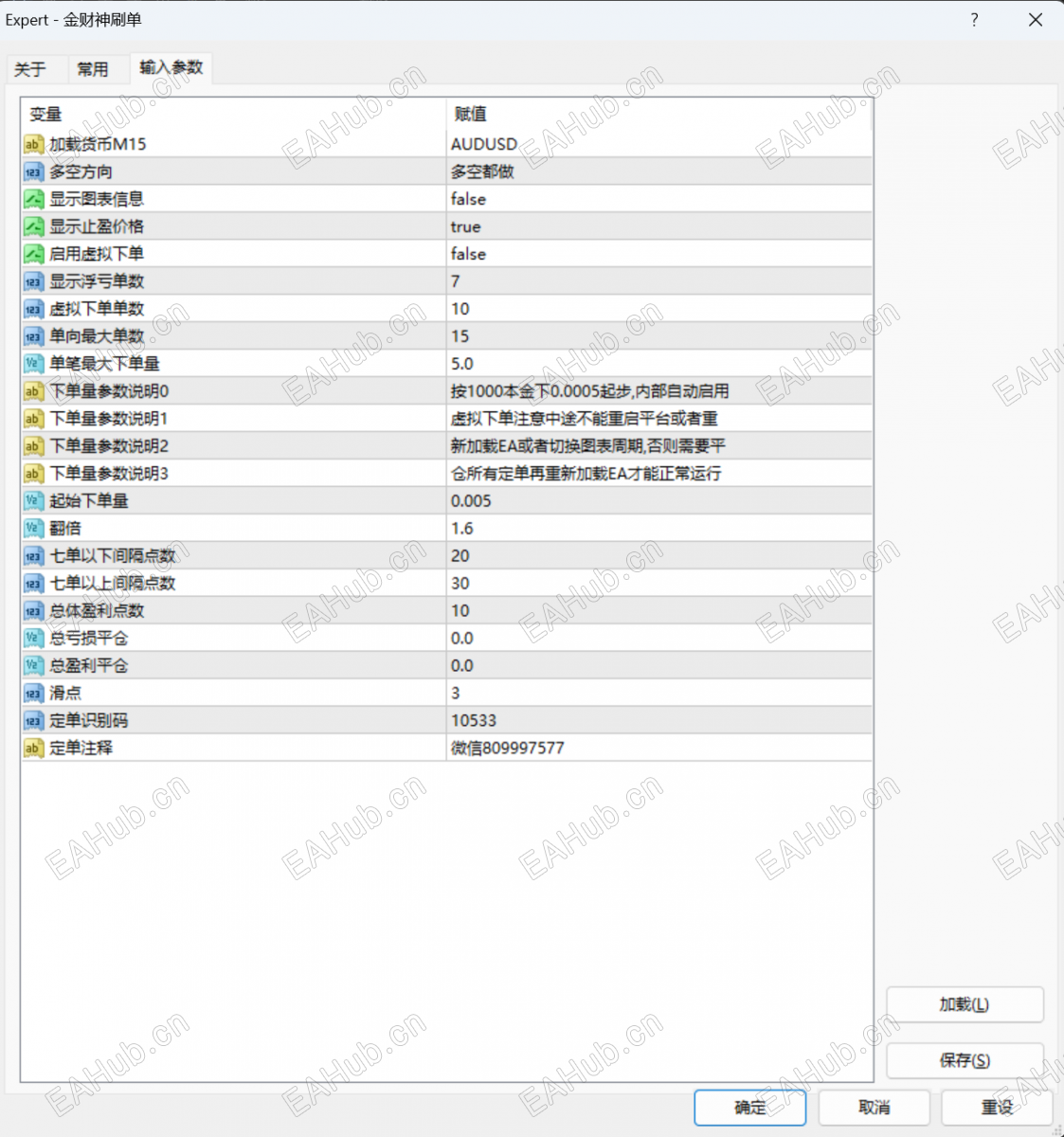Click the string icon beside 下单量参数说明0
This screenshot has width=1064, height=1137.
(33, 391)
